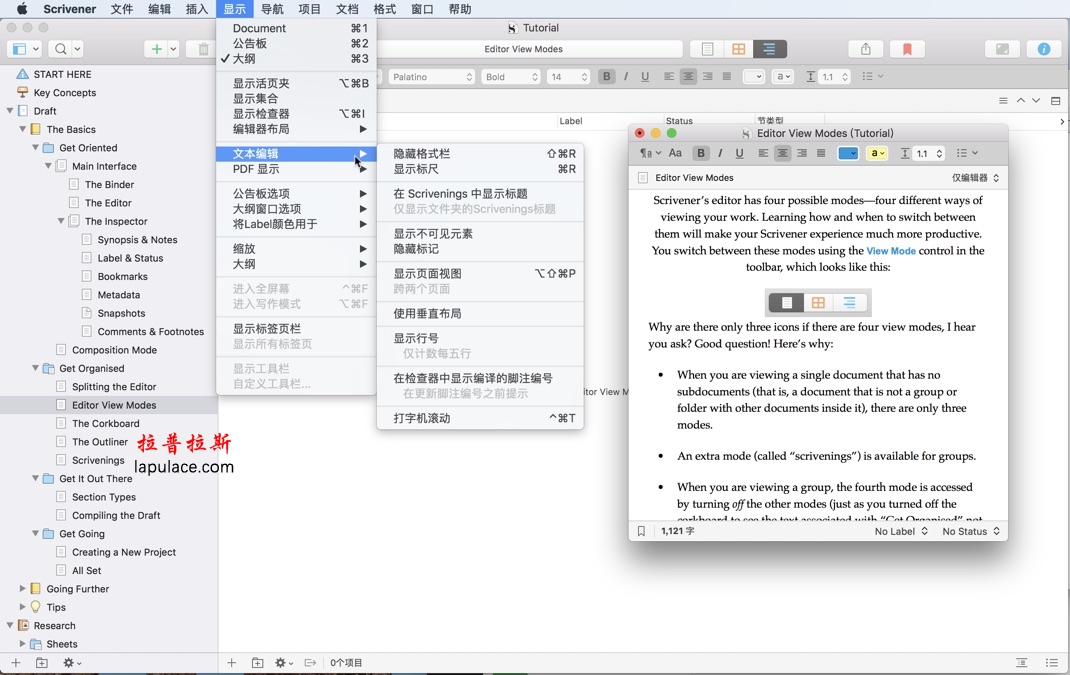1070x675 pixels.
Task: Open the 编辑器布局 submenu
Action: coord(295,129)
